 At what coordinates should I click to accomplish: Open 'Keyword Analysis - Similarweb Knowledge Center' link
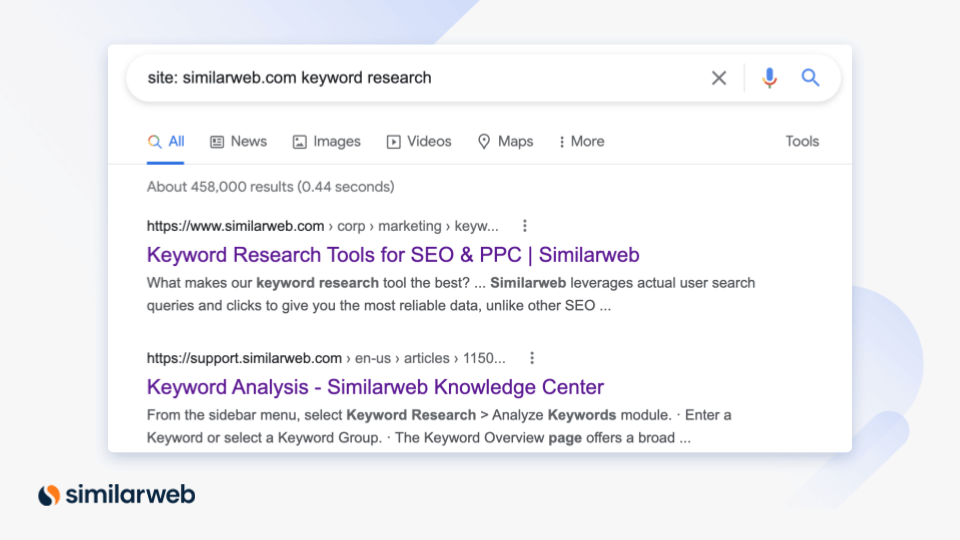(x=375, y=387)
